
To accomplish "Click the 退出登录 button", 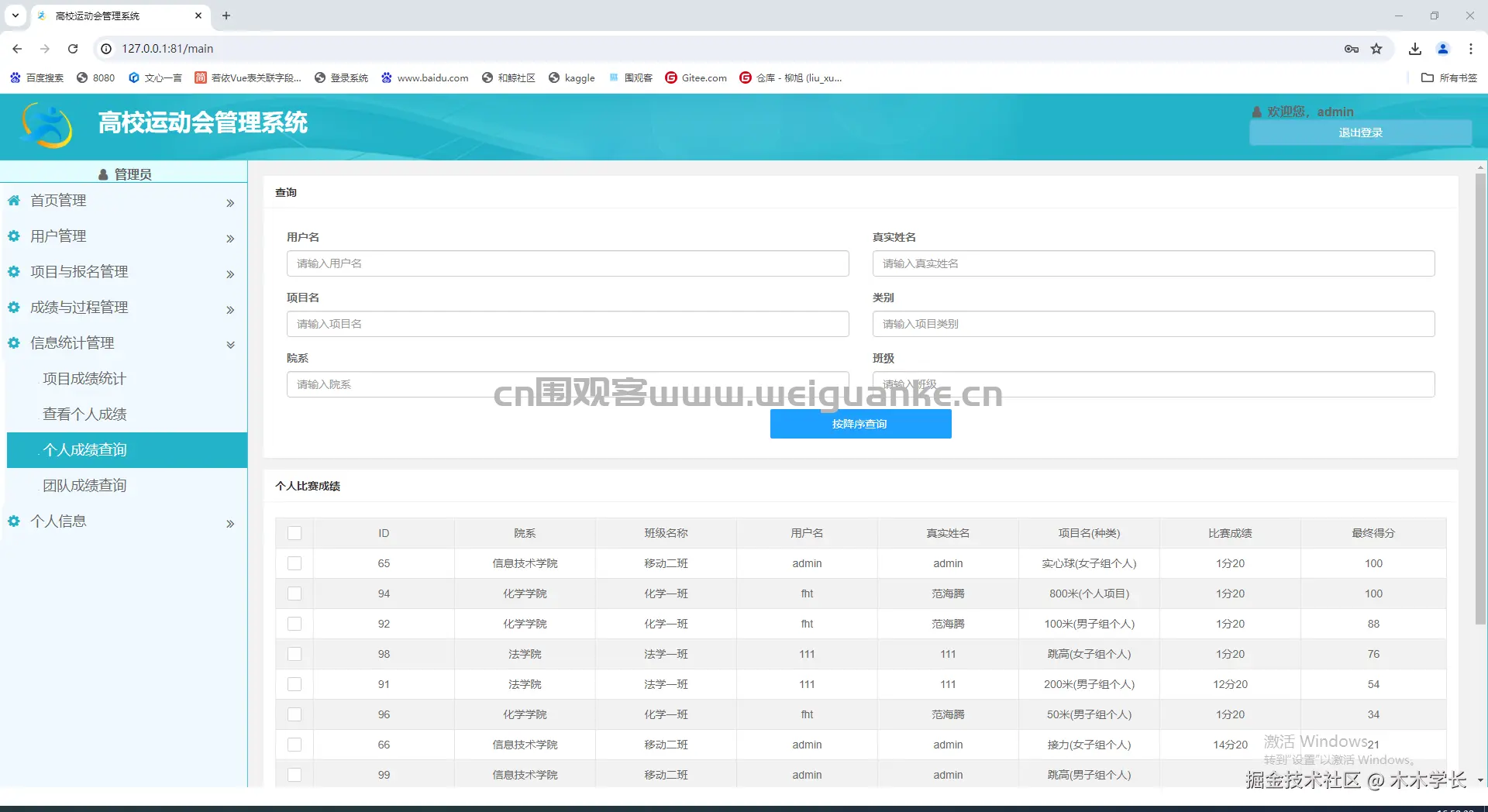I will click(x=1360, y=132).
